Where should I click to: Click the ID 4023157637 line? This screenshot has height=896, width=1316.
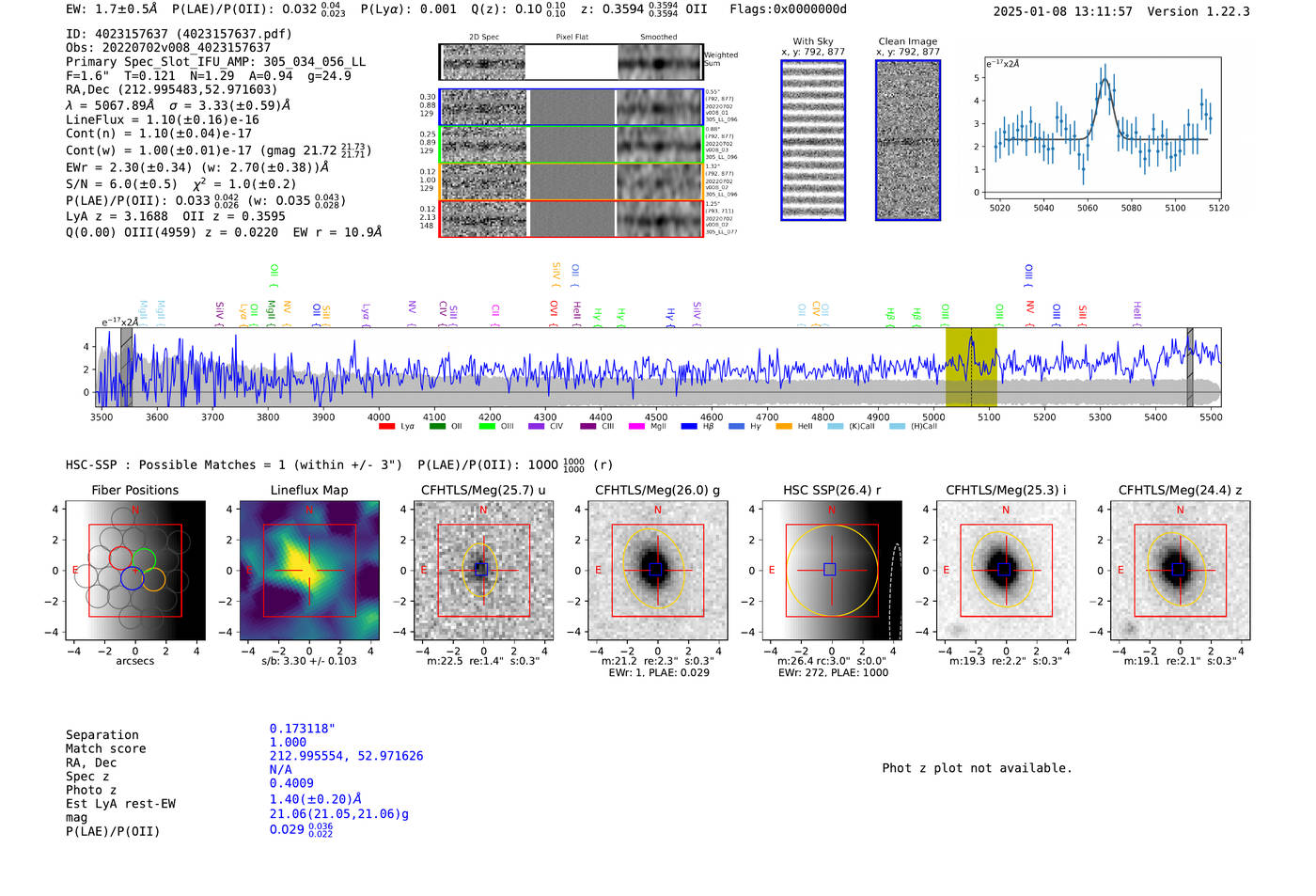click(179, 34)
